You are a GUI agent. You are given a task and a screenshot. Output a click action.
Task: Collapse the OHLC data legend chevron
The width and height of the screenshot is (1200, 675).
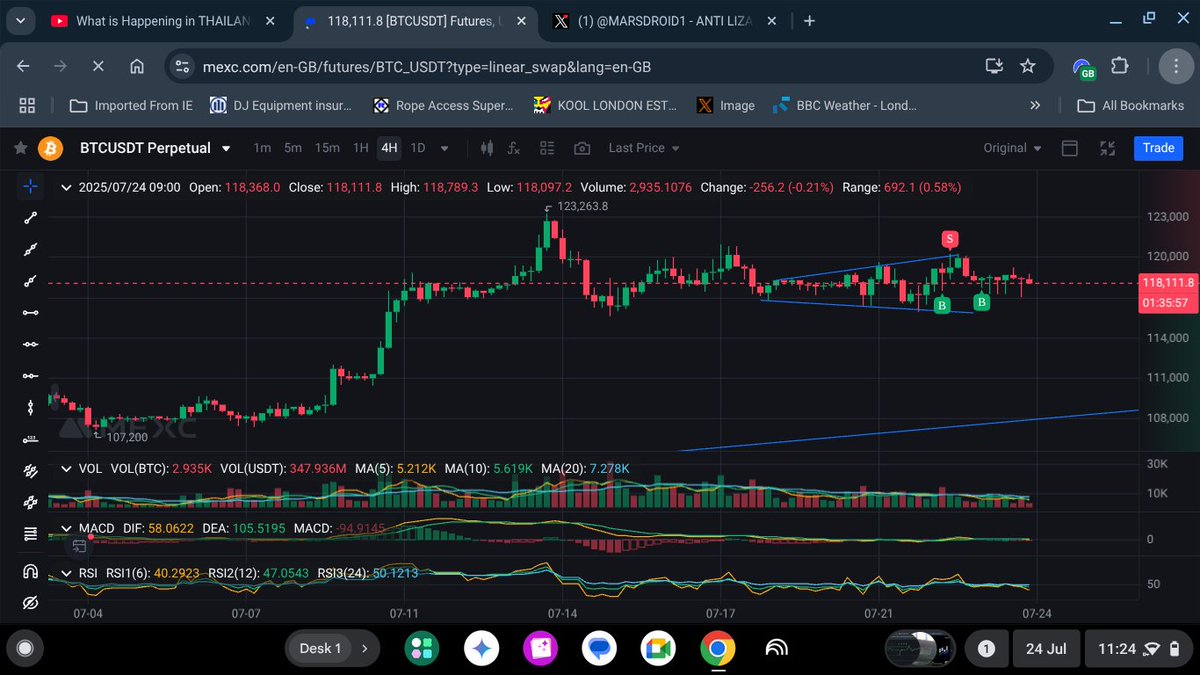66,187
